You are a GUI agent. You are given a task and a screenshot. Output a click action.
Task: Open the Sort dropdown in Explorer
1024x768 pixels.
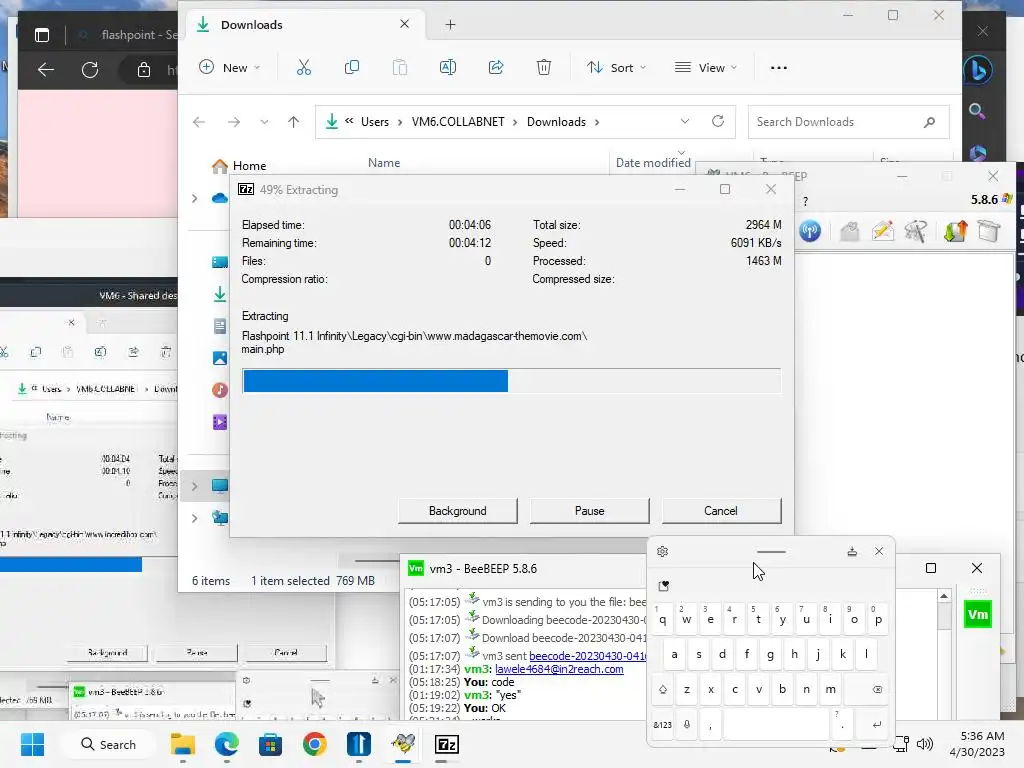(x=616, y=67)
